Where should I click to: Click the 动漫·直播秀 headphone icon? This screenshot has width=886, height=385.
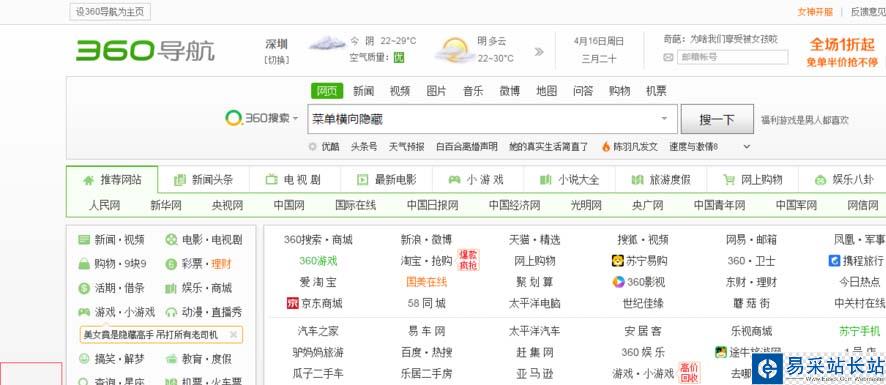pyautogui.click(x=171, y=312)
